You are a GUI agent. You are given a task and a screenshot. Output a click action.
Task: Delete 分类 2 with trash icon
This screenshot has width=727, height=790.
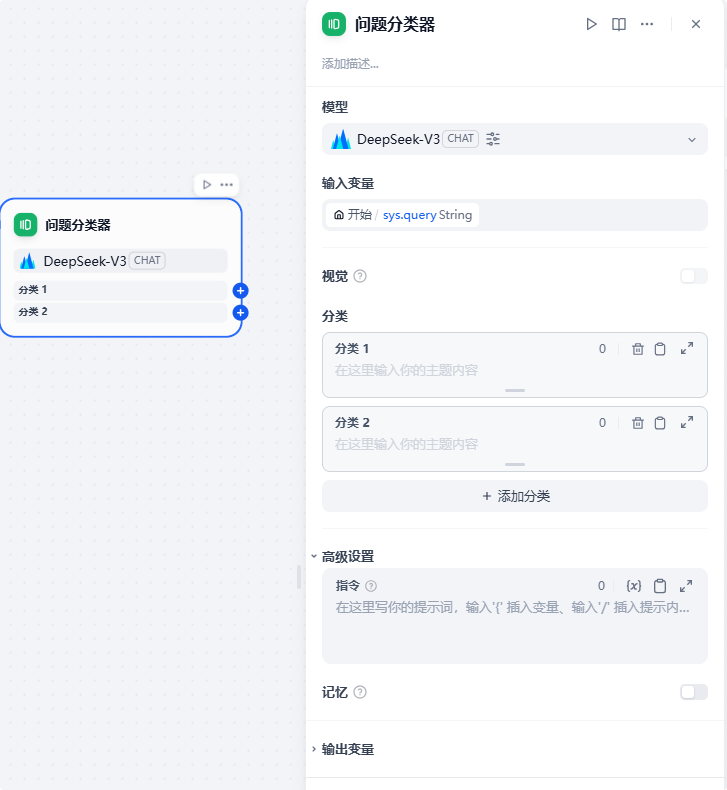click(x=638, y=423)
